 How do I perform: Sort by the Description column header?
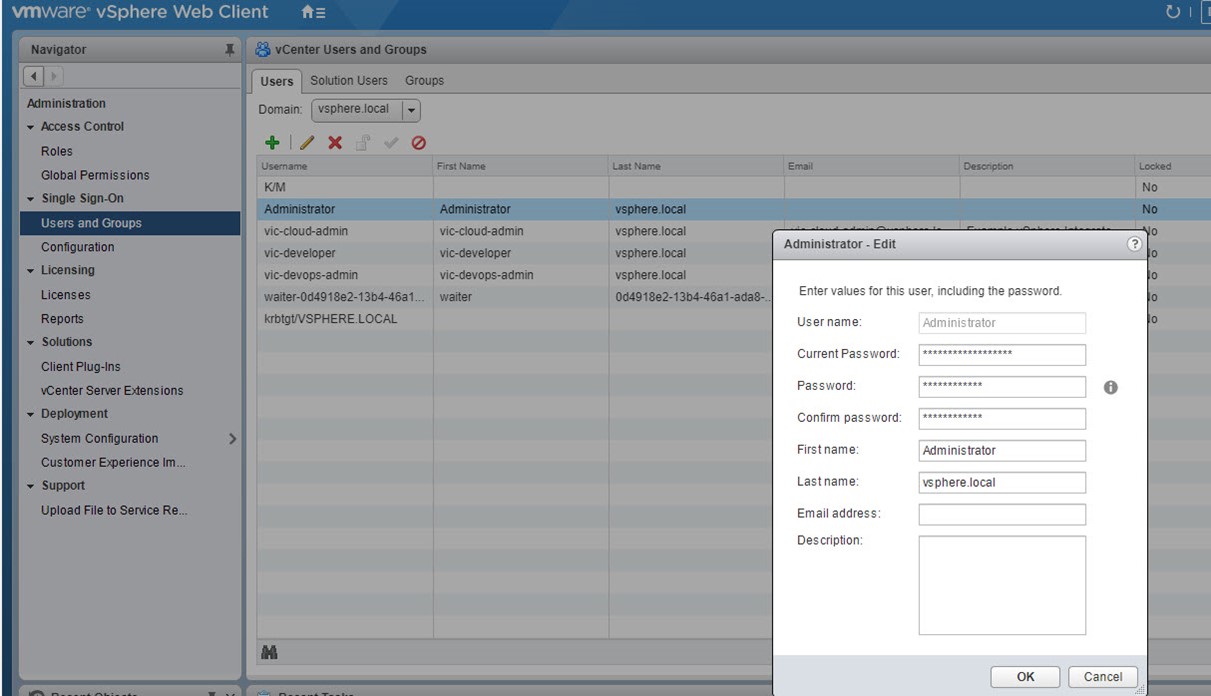tap(1046, 166)
